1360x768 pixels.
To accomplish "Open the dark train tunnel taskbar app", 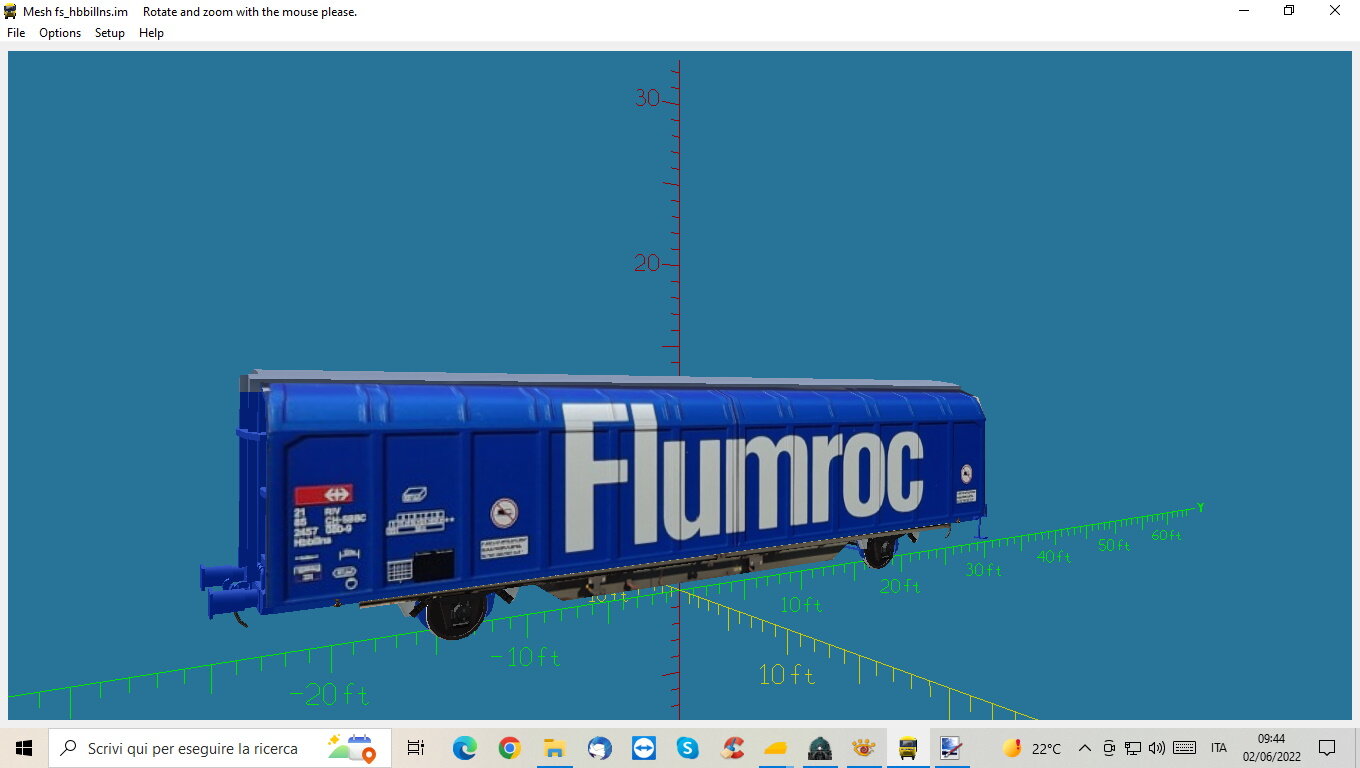I will [820, 748].
